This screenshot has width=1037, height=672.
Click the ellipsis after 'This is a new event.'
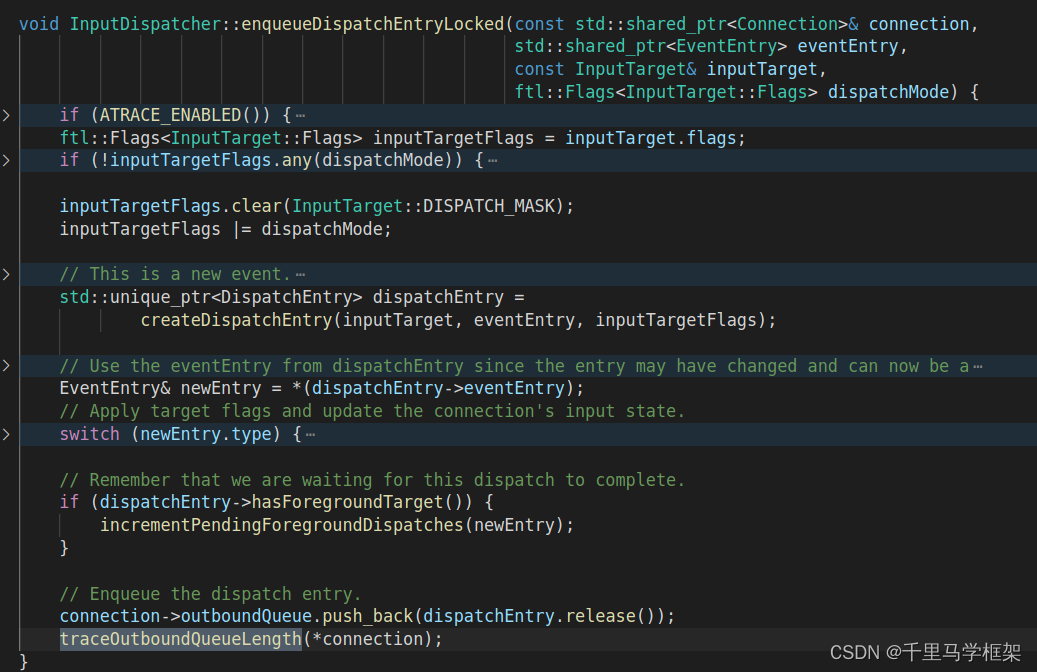coord(300,274)
